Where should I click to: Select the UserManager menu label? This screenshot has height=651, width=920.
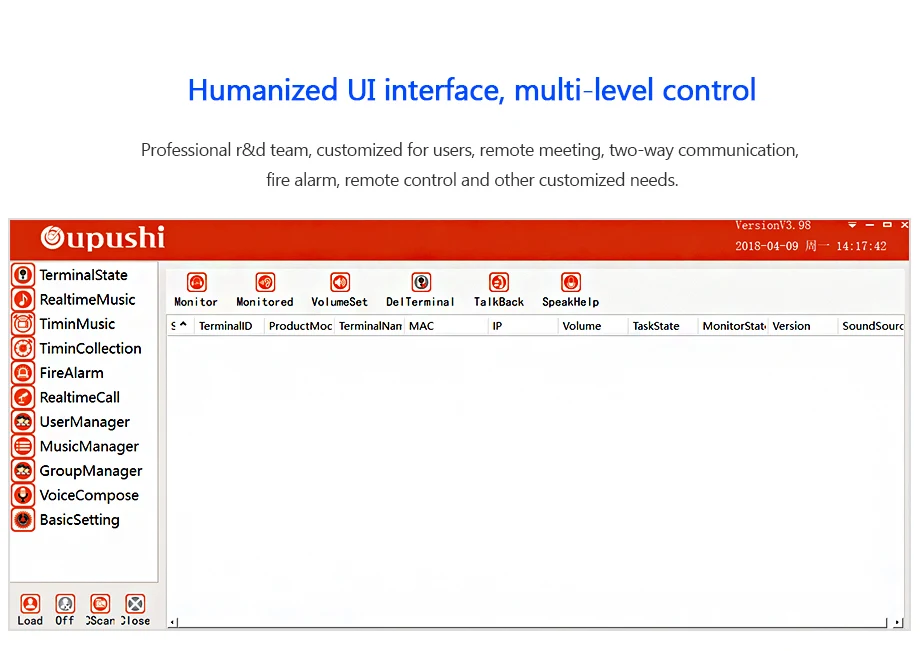(84, 422)
